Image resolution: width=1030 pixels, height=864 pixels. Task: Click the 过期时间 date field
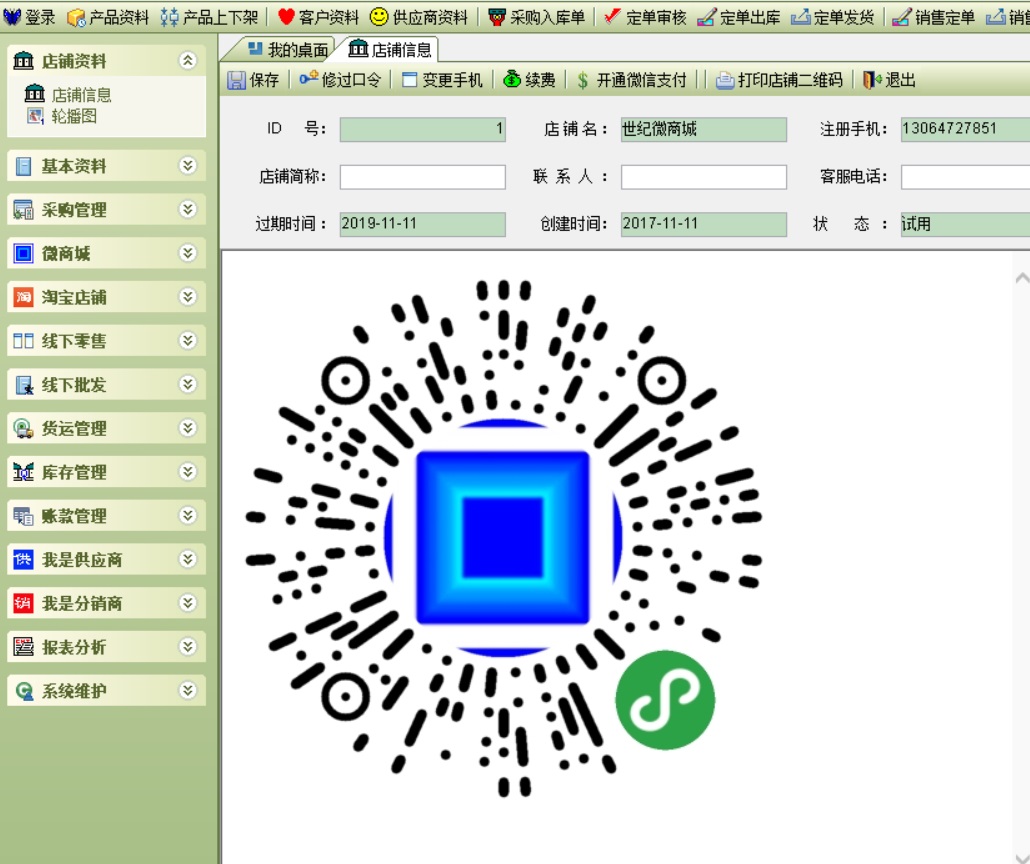click(422, 224)
